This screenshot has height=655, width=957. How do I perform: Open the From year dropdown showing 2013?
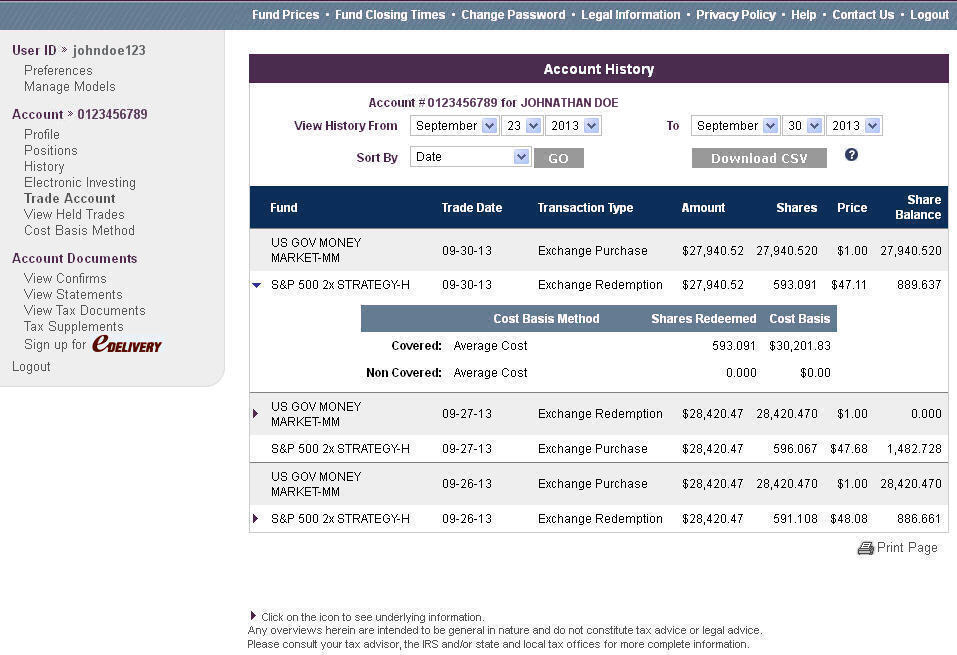pos(573,126)
